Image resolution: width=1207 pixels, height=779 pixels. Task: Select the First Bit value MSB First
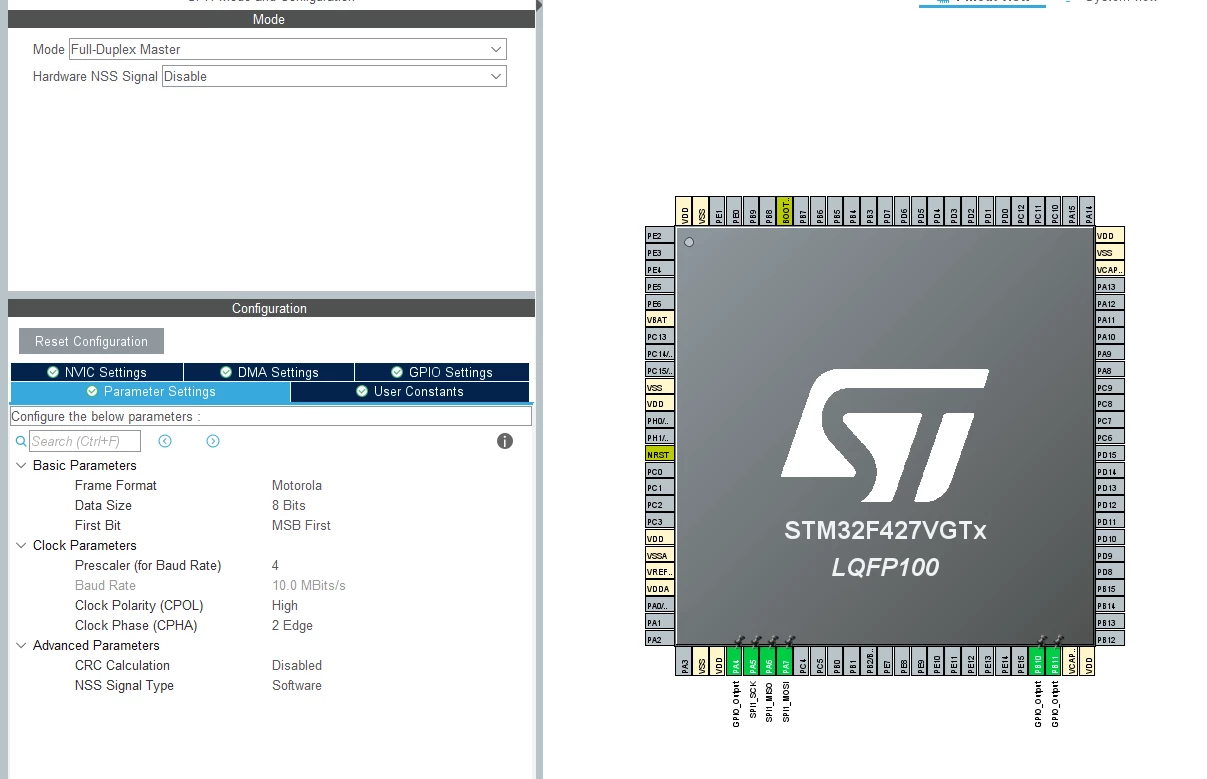[301, 526]
